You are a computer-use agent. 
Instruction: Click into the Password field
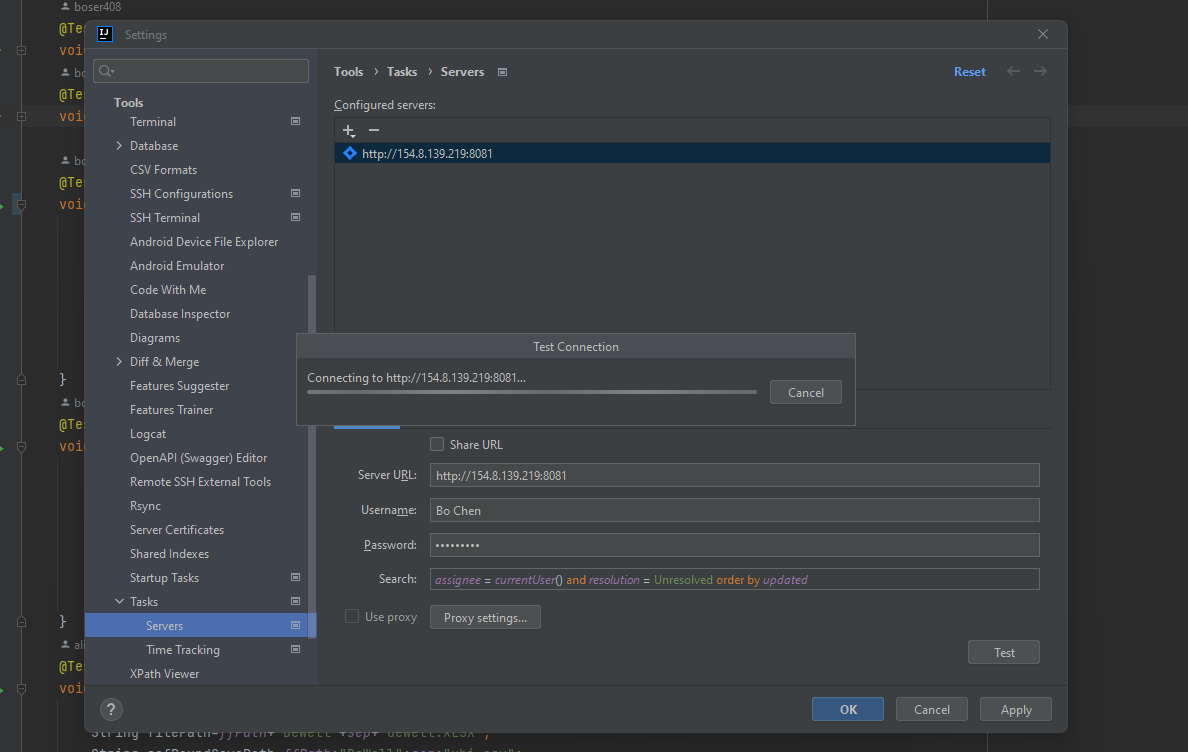(734, 545)
